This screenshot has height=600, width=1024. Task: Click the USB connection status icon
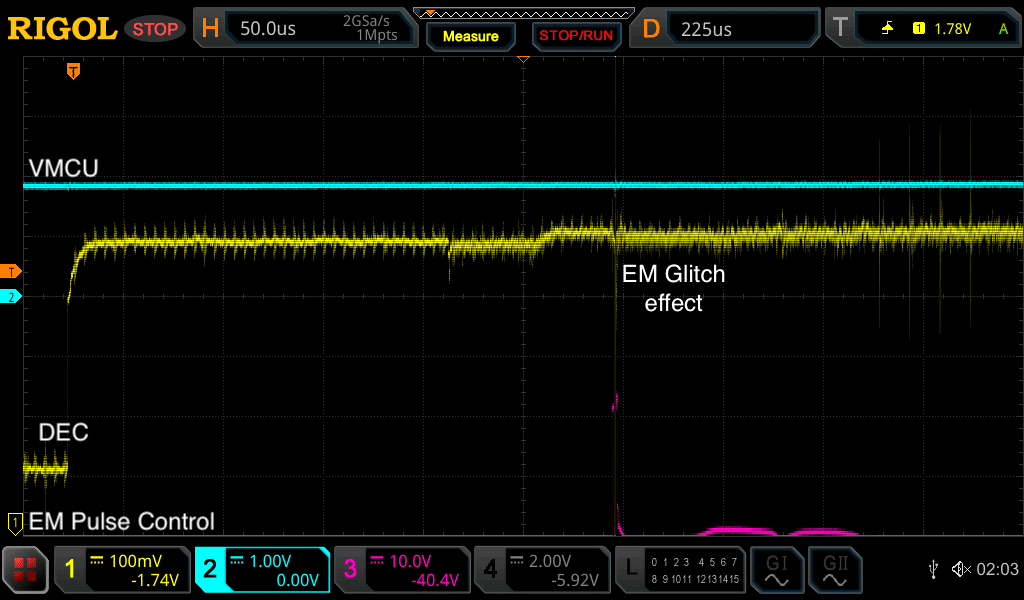pos(932,569)
